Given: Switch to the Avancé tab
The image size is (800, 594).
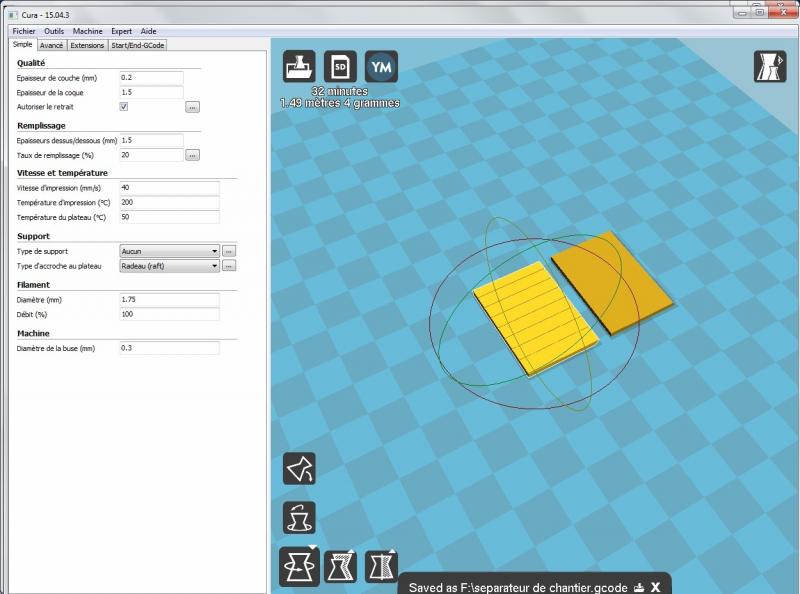Looking at the screenshot, I should pyautogui.click(x=51, y=45).
